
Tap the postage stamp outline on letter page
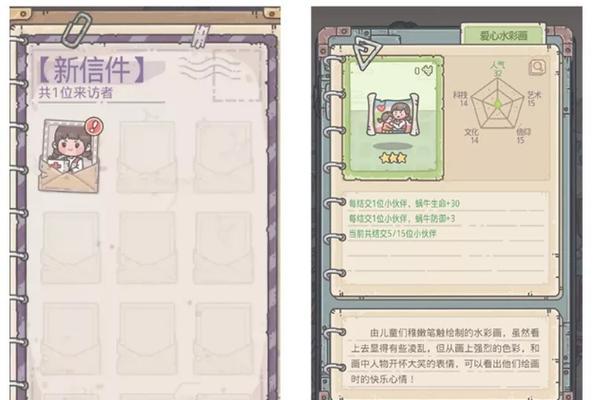point(238,76)
